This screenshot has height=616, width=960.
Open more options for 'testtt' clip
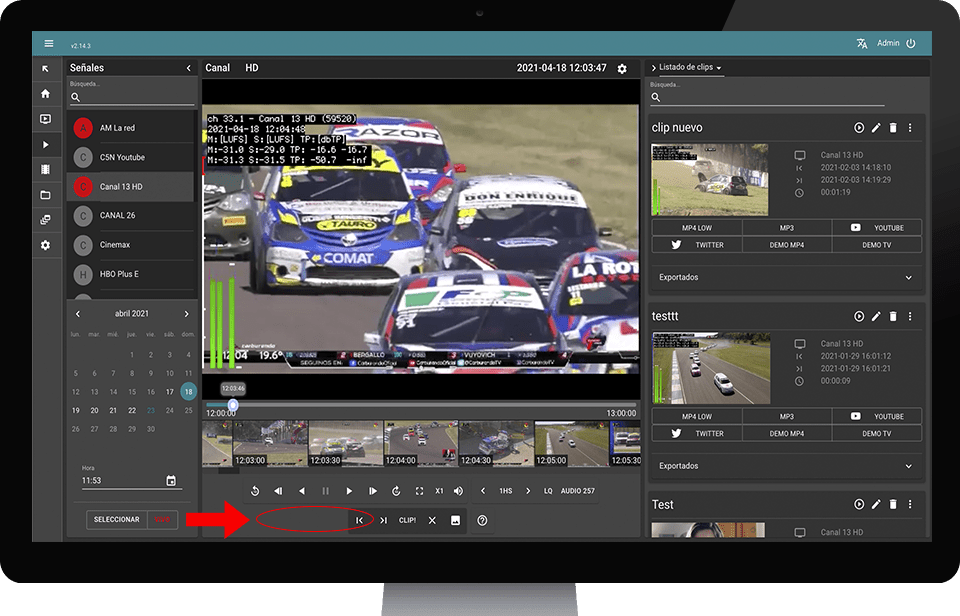[x=910, y=316]
